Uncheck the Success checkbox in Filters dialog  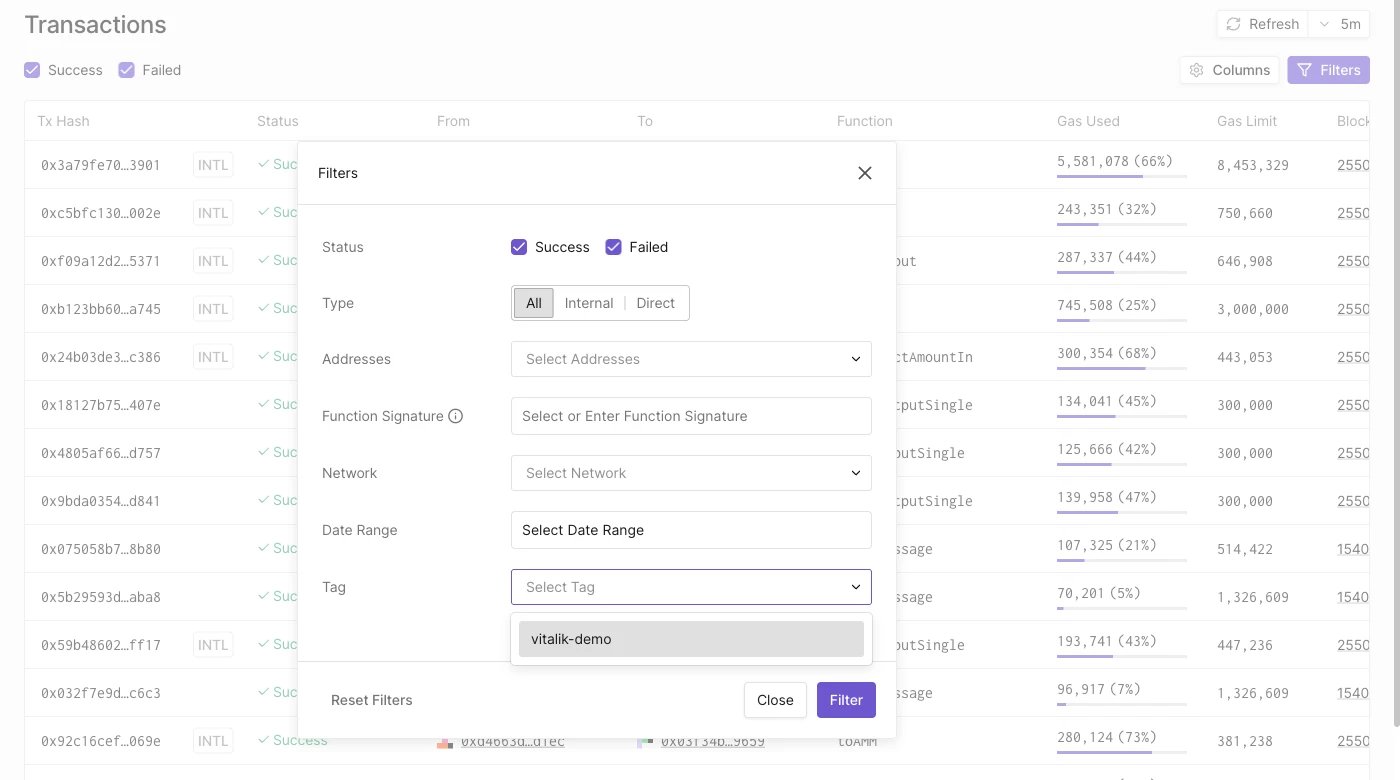tap(519, 247)
